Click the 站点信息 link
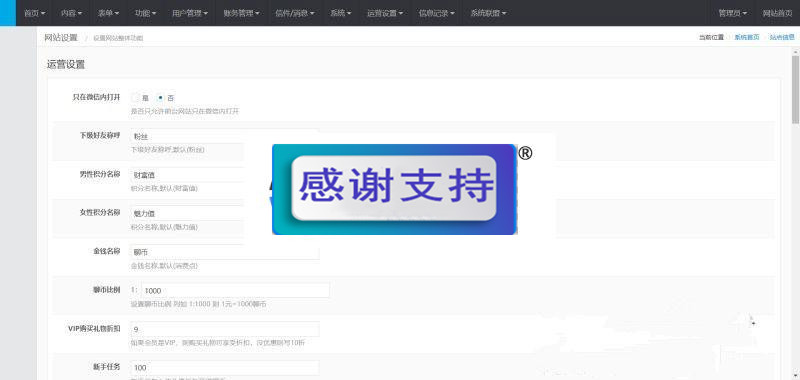Image resolution: width=800 pixels, height=380 pixels. click(x=782, y=37)
